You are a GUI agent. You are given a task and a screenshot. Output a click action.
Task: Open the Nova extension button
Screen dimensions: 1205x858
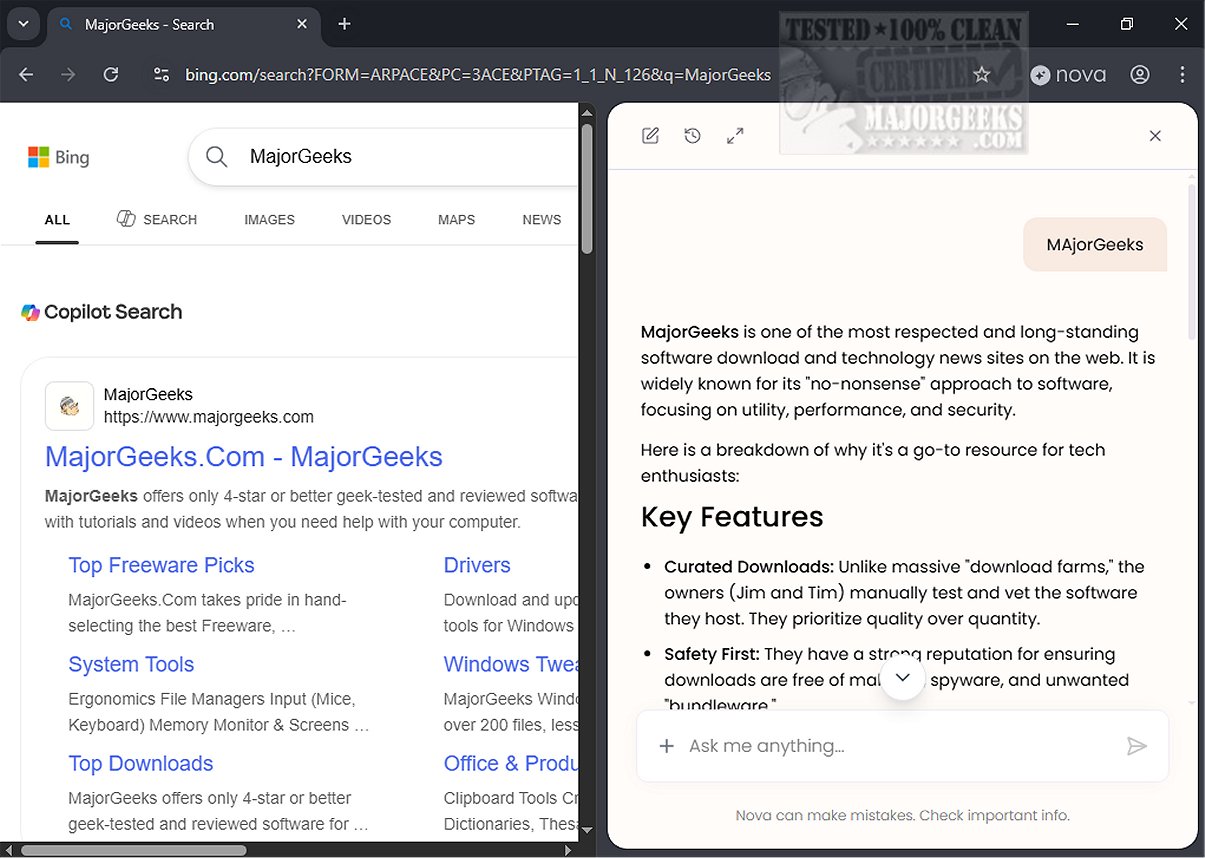pyautogui.click(x=1068, y=75)
